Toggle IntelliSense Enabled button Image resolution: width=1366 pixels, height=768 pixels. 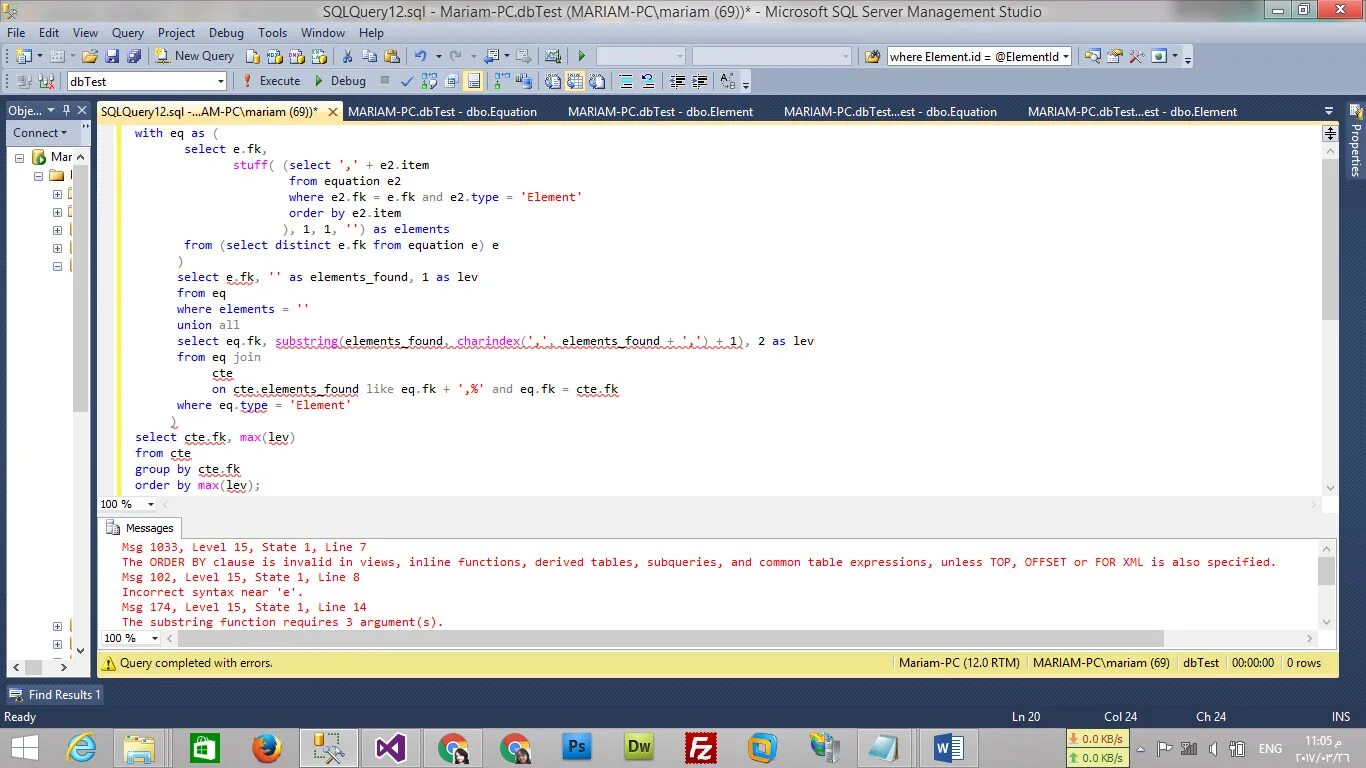473,81
